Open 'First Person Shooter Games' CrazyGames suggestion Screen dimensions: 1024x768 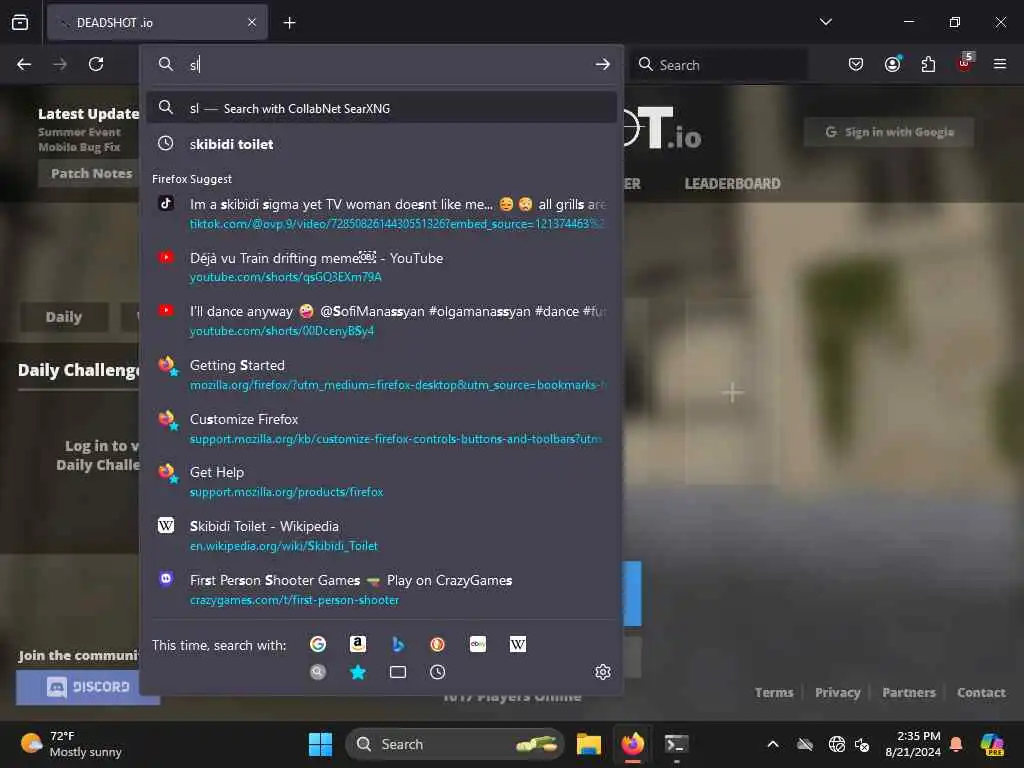click(x=382, y=590)
